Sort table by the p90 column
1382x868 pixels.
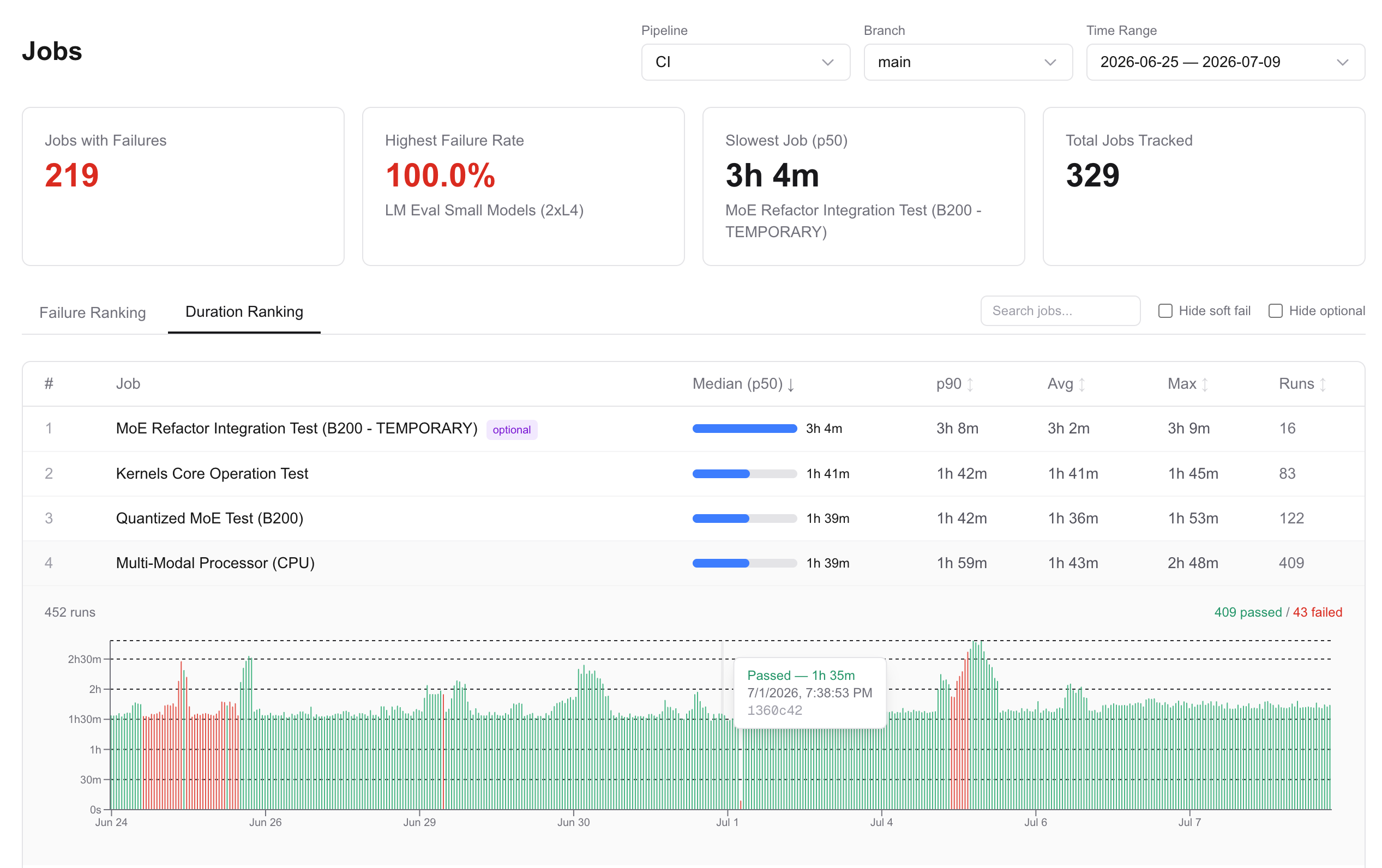(x=954, y=384)
